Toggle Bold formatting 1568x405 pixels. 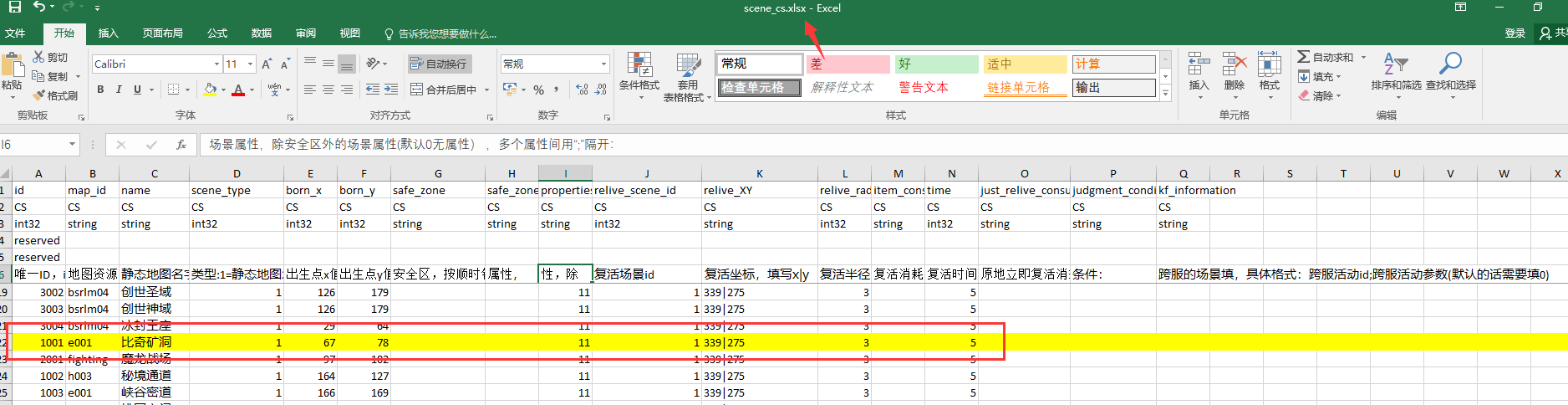pos(100,90)
